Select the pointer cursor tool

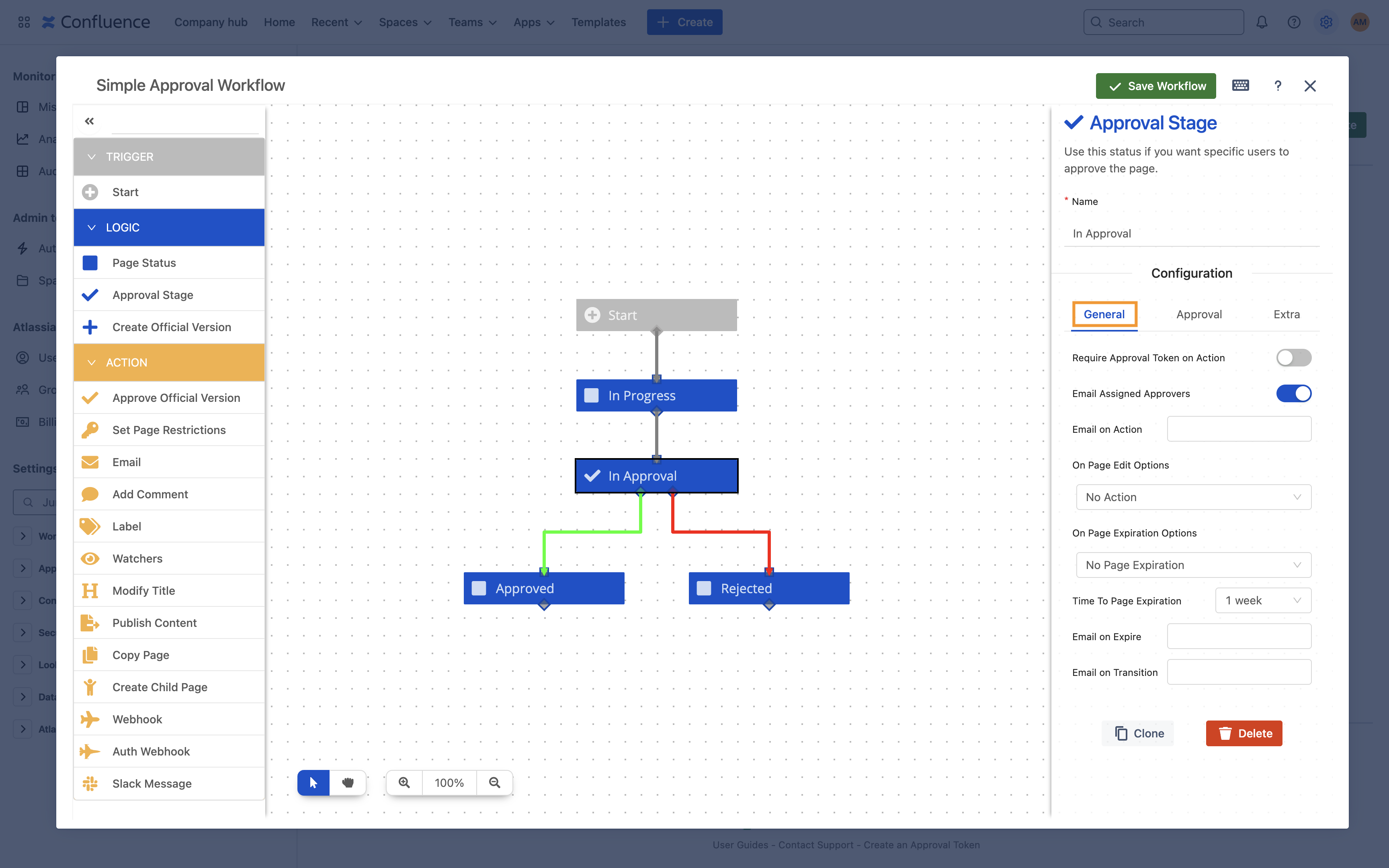[x=313, y=782]
